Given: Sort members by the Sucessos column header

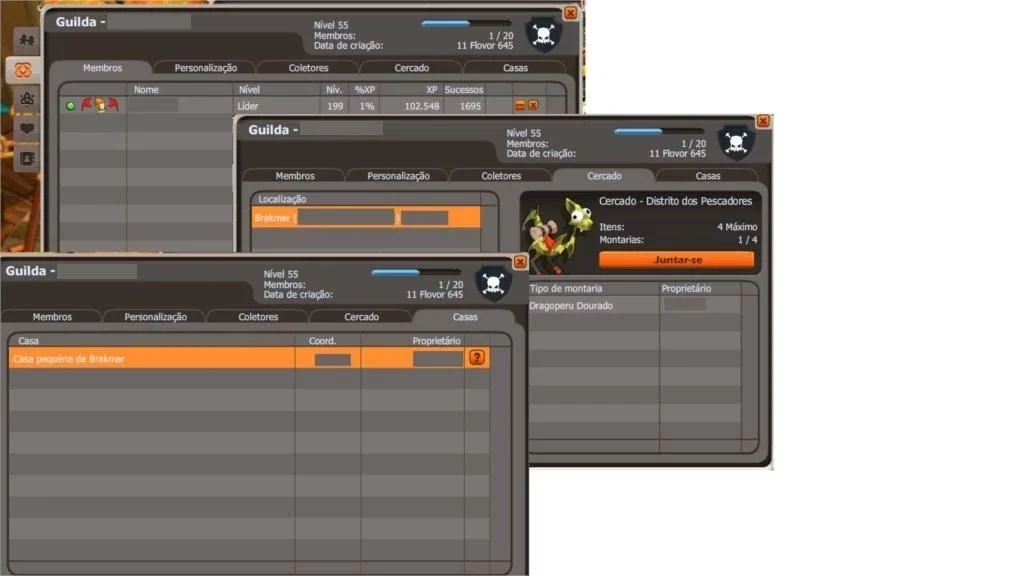Looking at the screenshot, I should 464,89.
